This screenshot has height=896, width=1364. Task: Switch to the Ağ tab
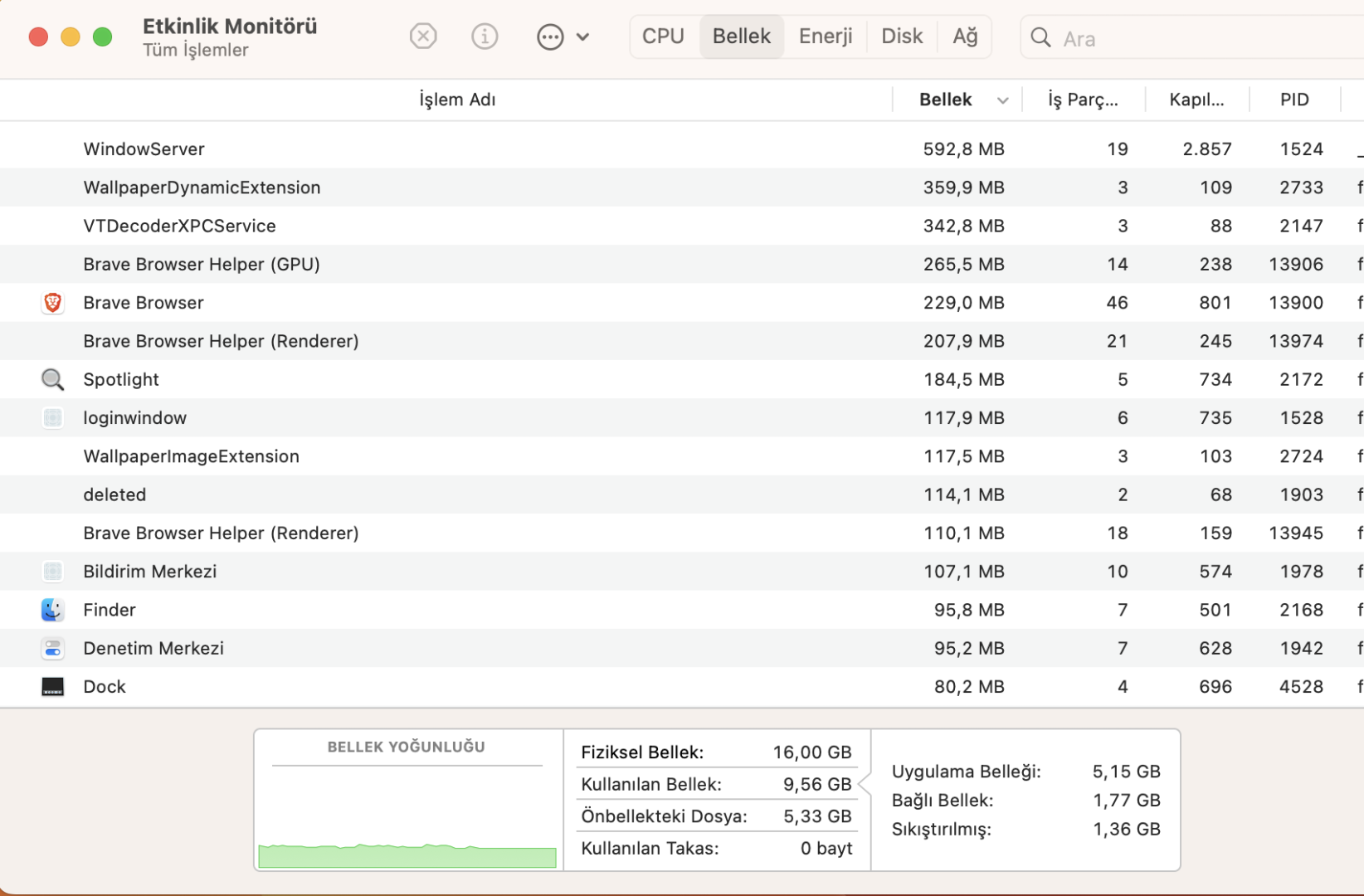click(x=965, y=37)
